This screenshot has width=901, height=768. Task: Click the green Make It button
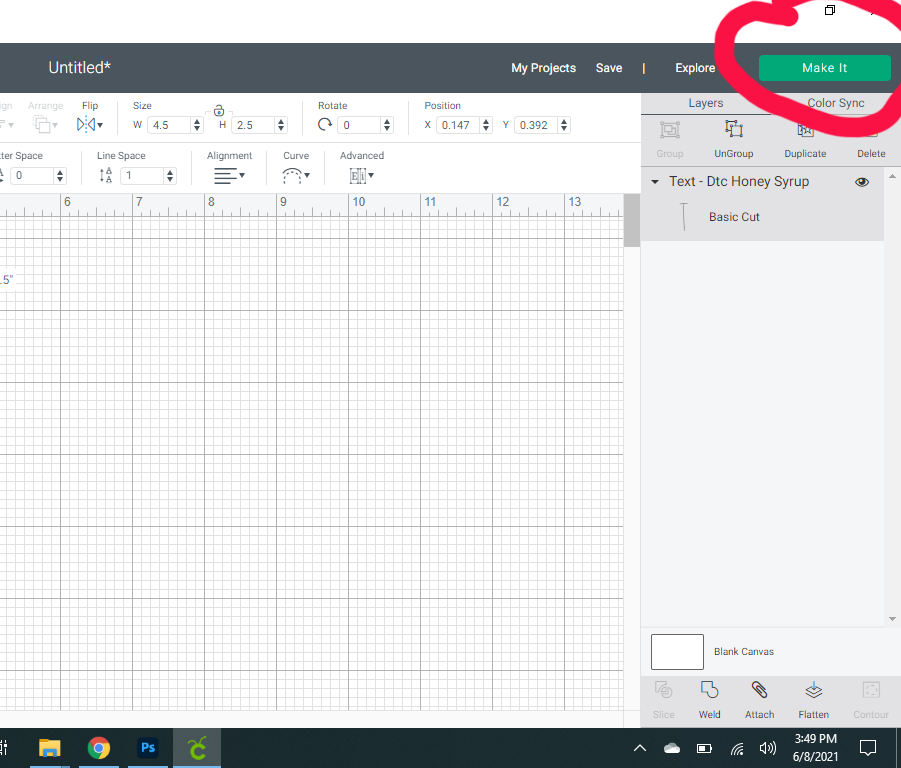pos(825,68)
